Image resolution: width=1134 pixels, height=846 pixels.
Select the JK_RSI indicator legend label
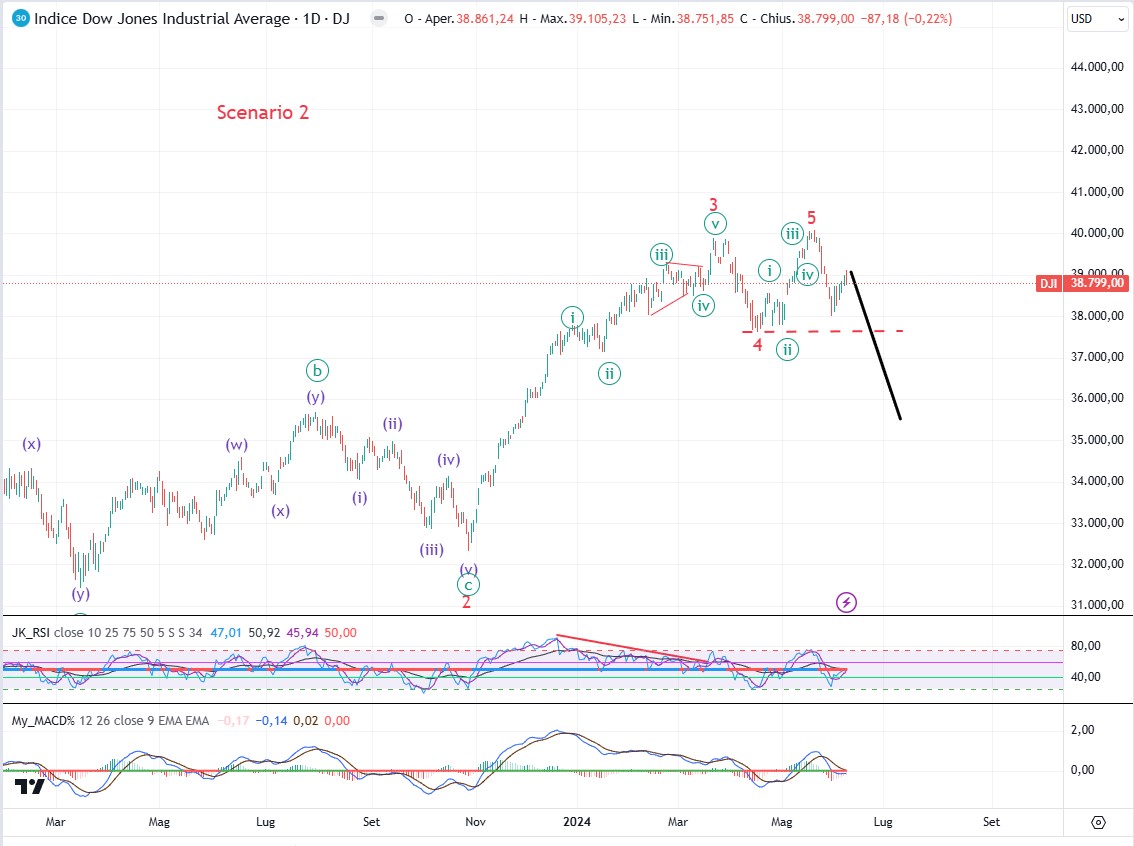[31, 633]
